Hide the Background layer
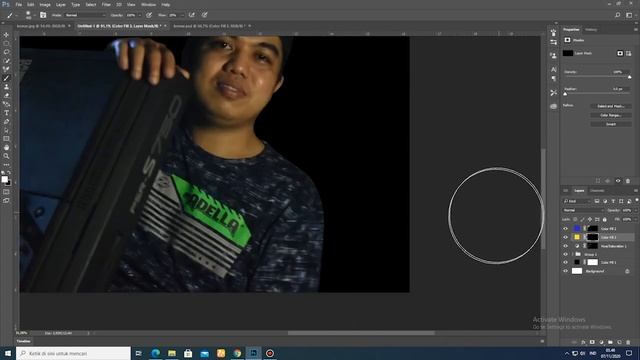Viewport: 640px width, 360px height. pos(565,271)
